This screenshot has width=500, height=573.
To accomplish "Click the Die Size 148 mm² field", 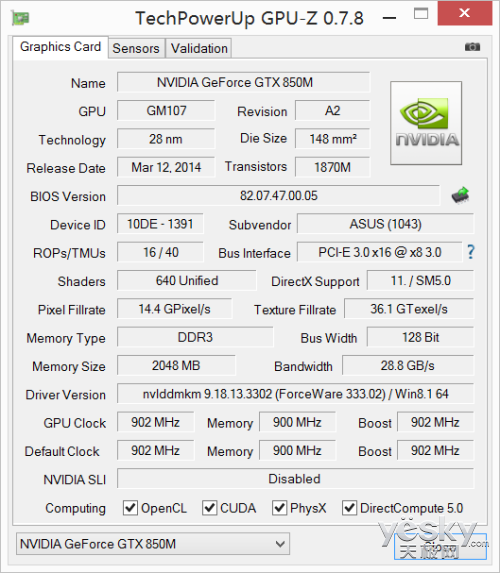I will [333, 139].
